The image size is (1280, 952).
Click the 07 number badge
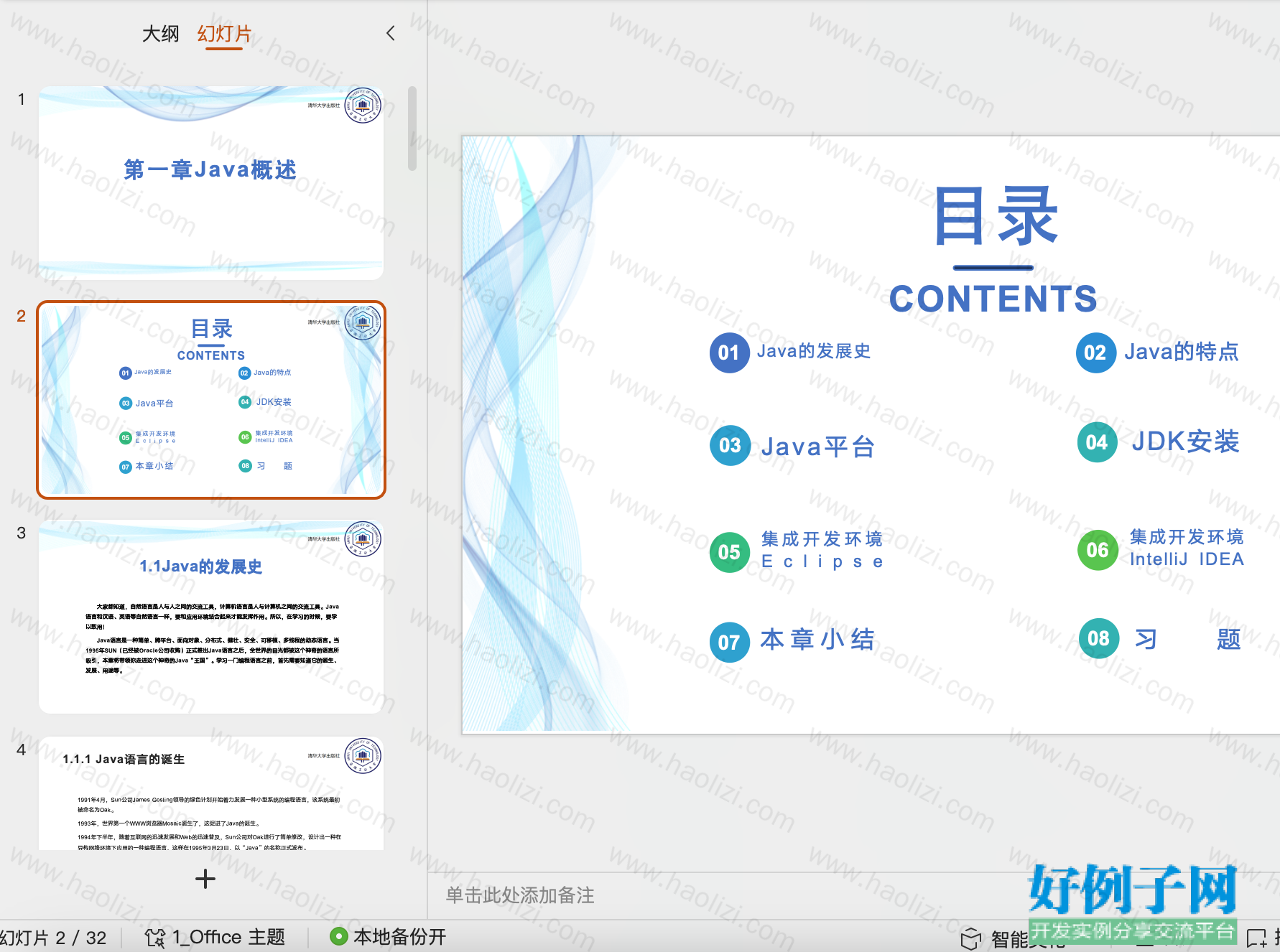(x=730, y=642)
